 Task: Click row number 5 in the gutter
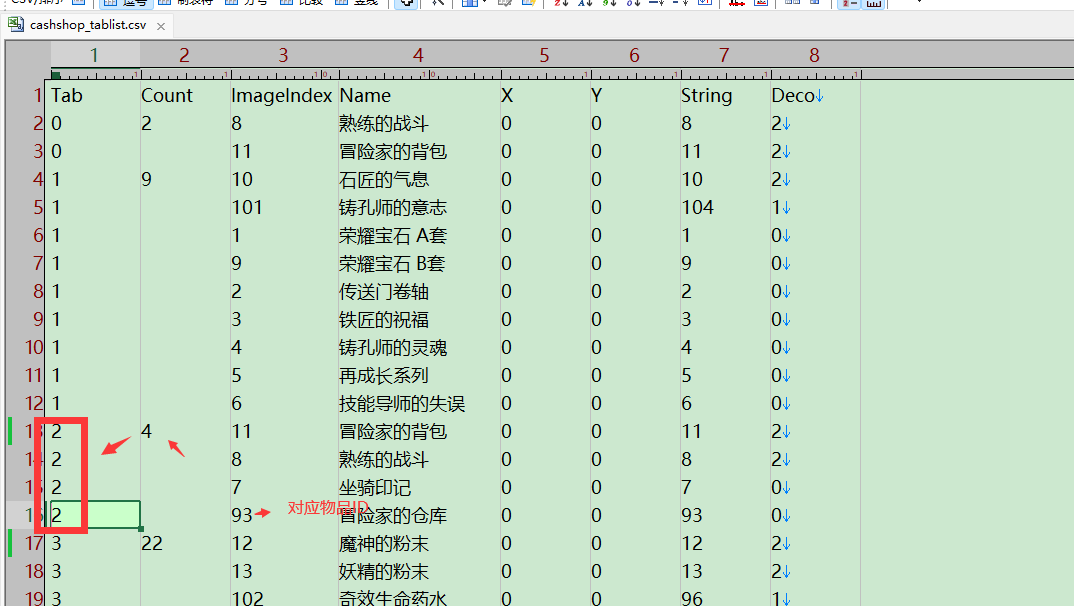click(37, 207)
